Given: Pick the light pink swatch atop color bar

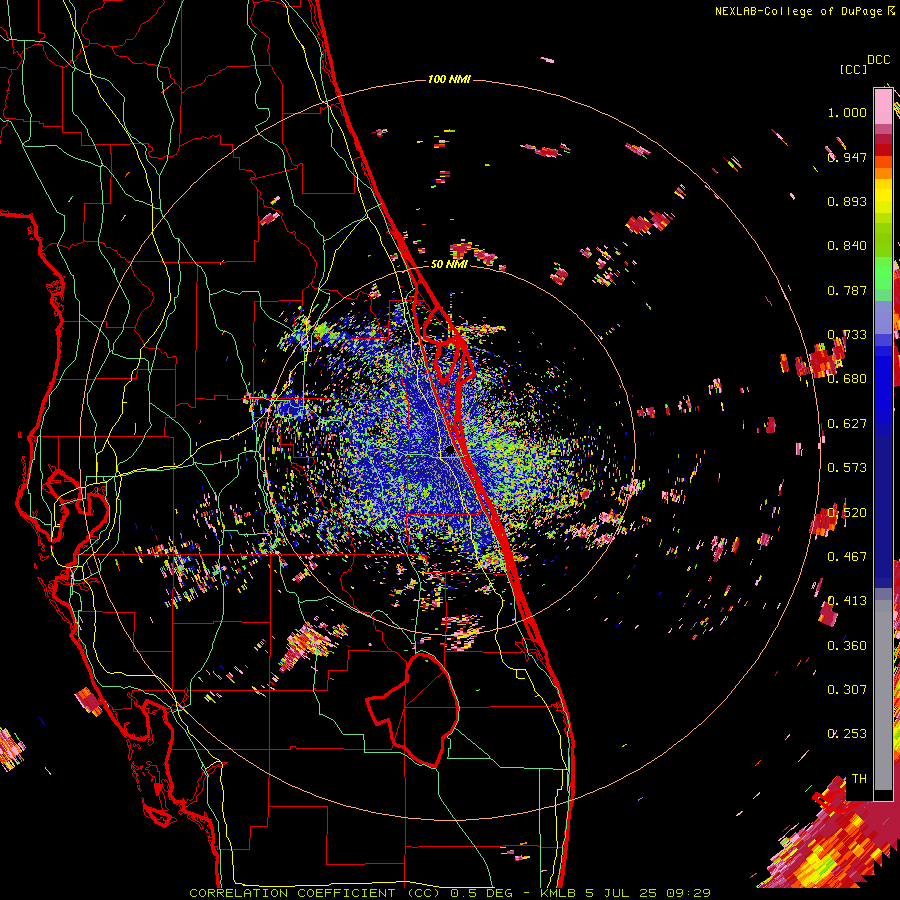Looking at the screenshot, I should [x=883, y=106].
